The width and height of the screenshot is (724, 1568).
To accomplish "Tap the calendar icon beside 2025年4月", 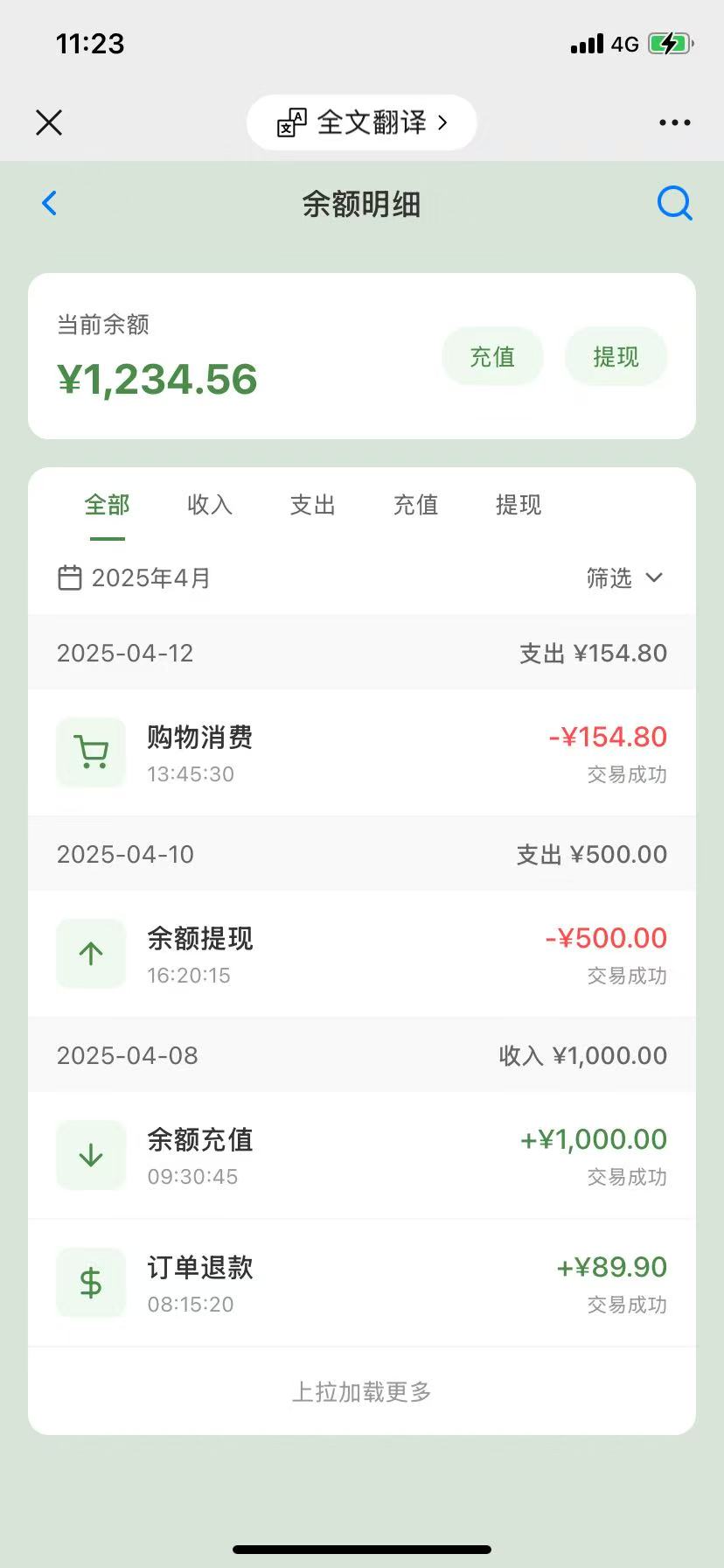I will coord(69,577).
